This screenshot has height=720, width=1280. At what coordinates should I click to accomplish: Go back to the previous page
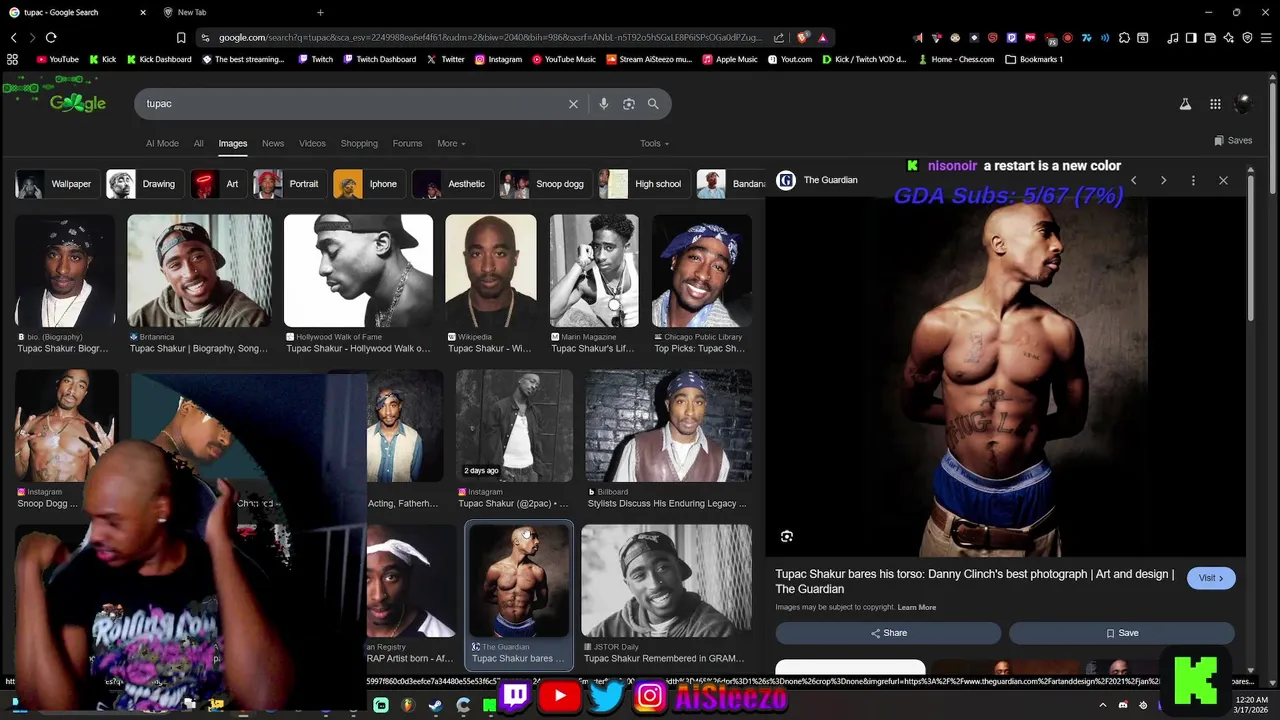pyautogui.click(x=14, y=38)
